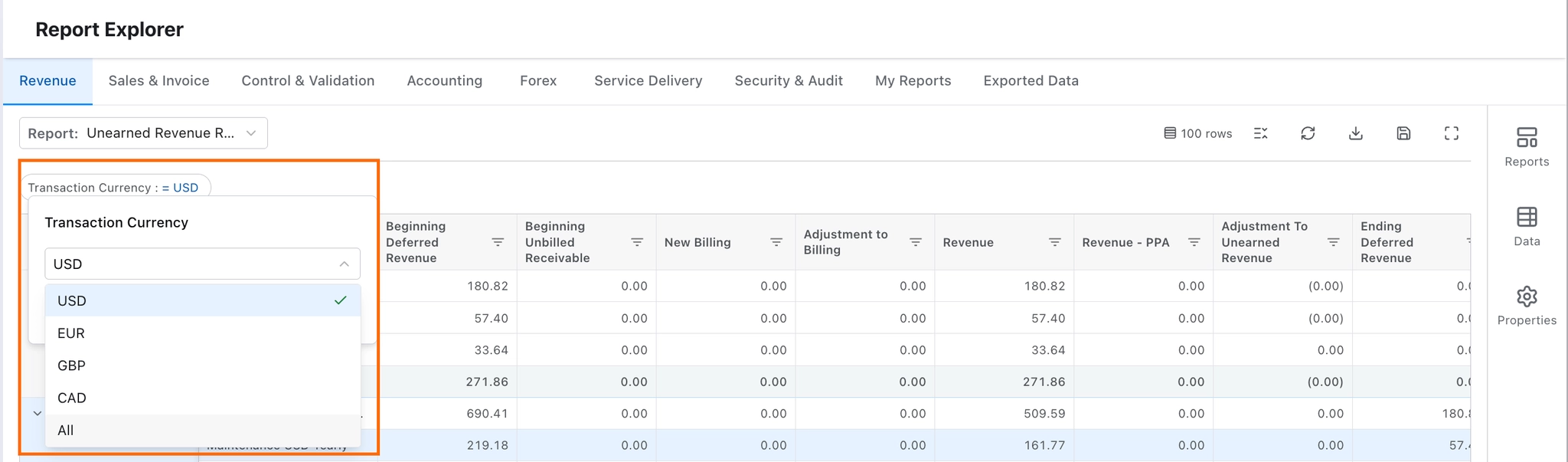This screenshot has height=462, width=1568.
Task: Click the Transaction Currency = USD filter chip
Action: coord(113,188)
